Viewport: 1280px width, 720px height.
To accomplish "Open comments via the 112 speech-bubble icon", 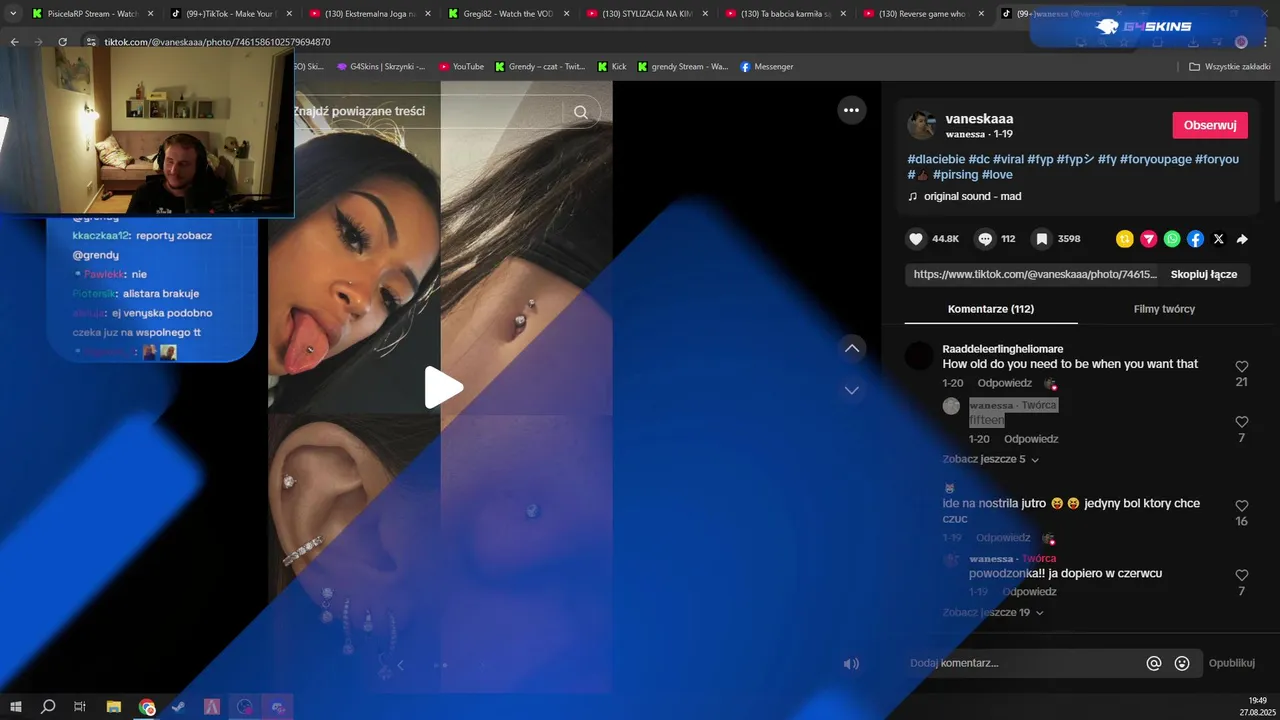I will 985,239.
